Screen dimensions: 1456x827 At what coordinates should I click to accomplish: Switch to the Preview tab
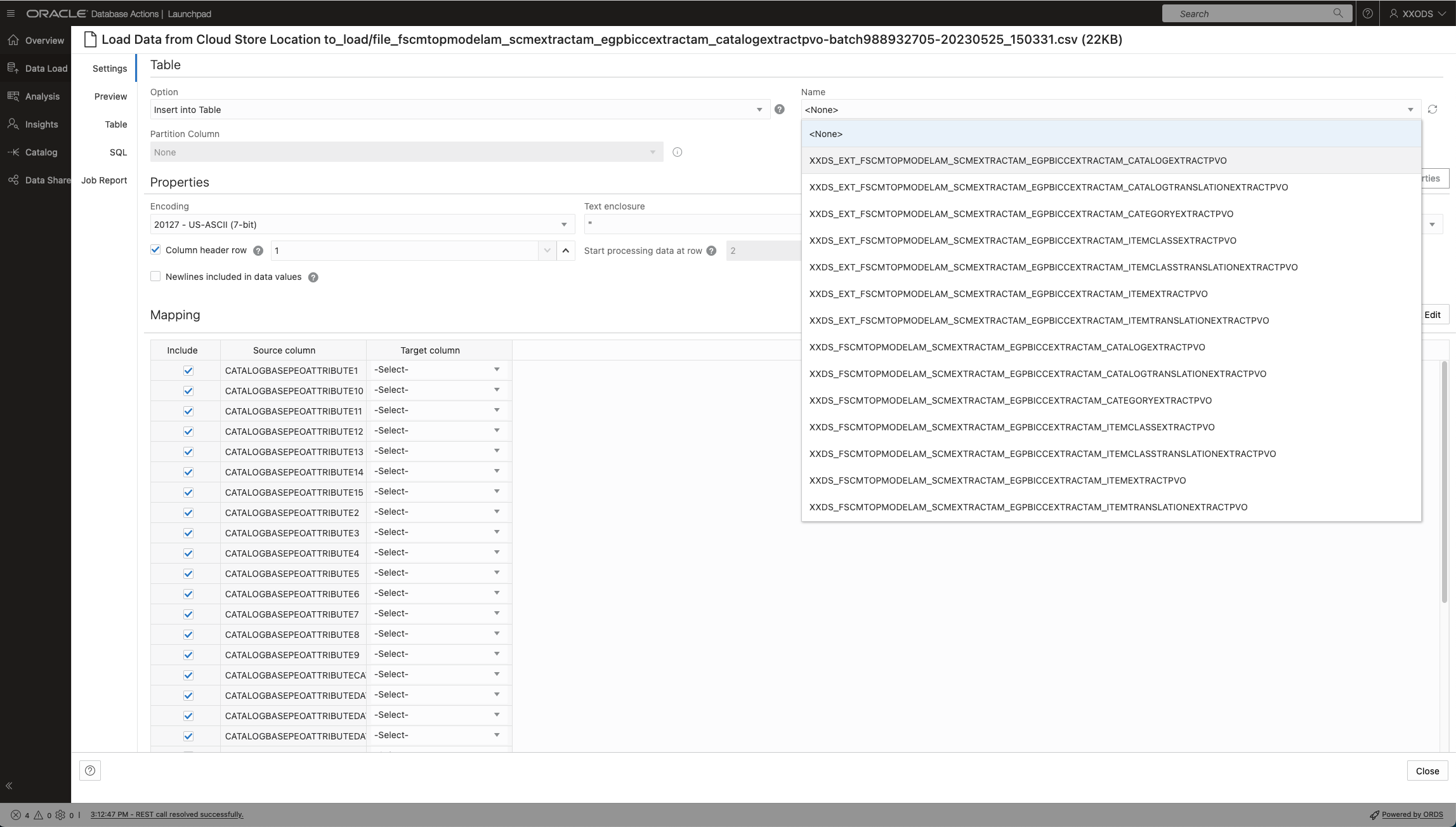pyautogui.click(x=110, y=96)
